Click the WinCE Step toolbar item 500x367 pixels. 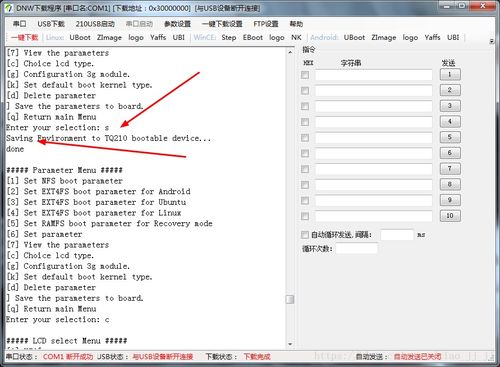[229, 37]
